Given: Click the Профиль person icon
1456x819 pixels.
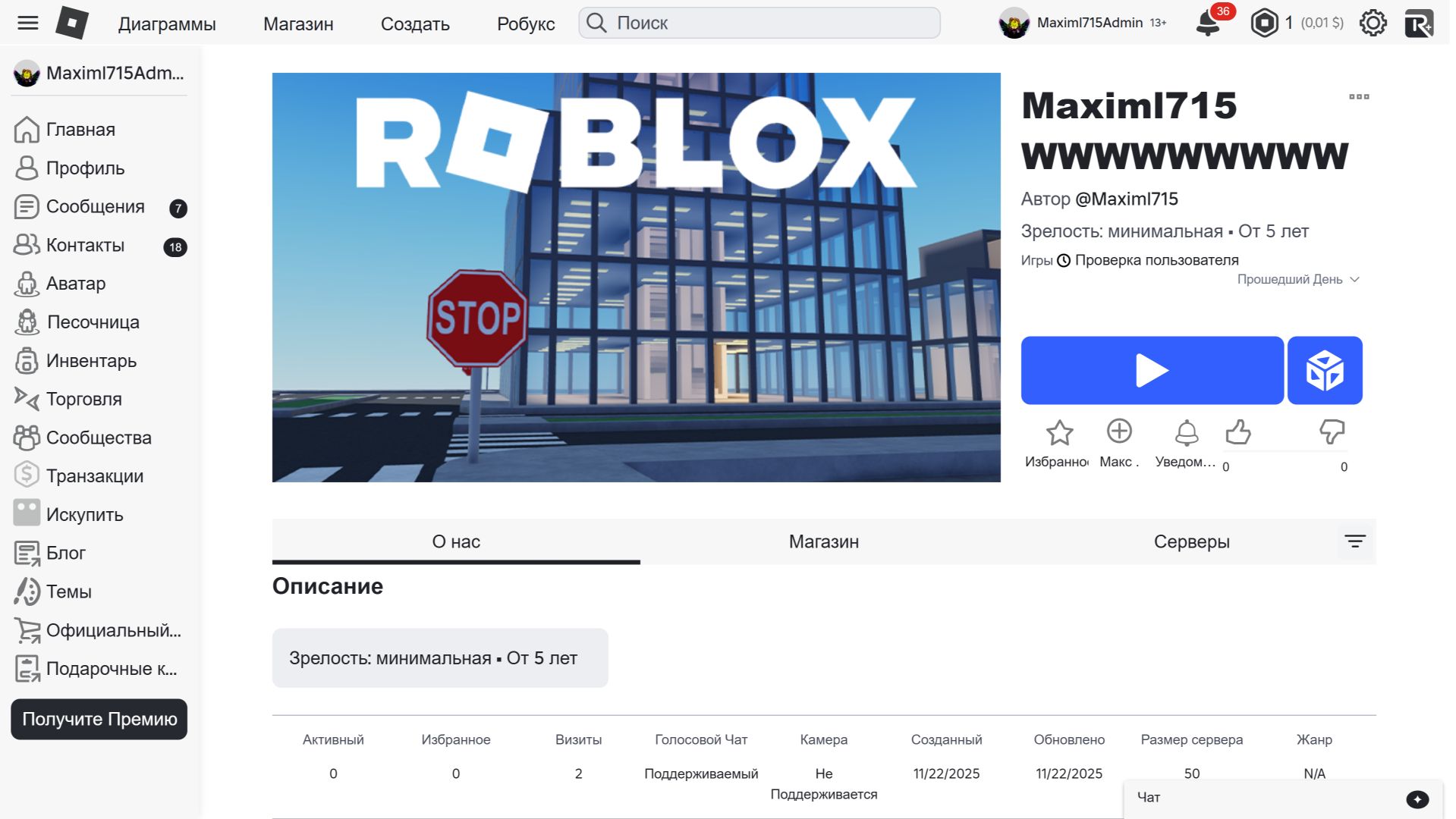Looking at the screenshot, I should coord(27,168).
